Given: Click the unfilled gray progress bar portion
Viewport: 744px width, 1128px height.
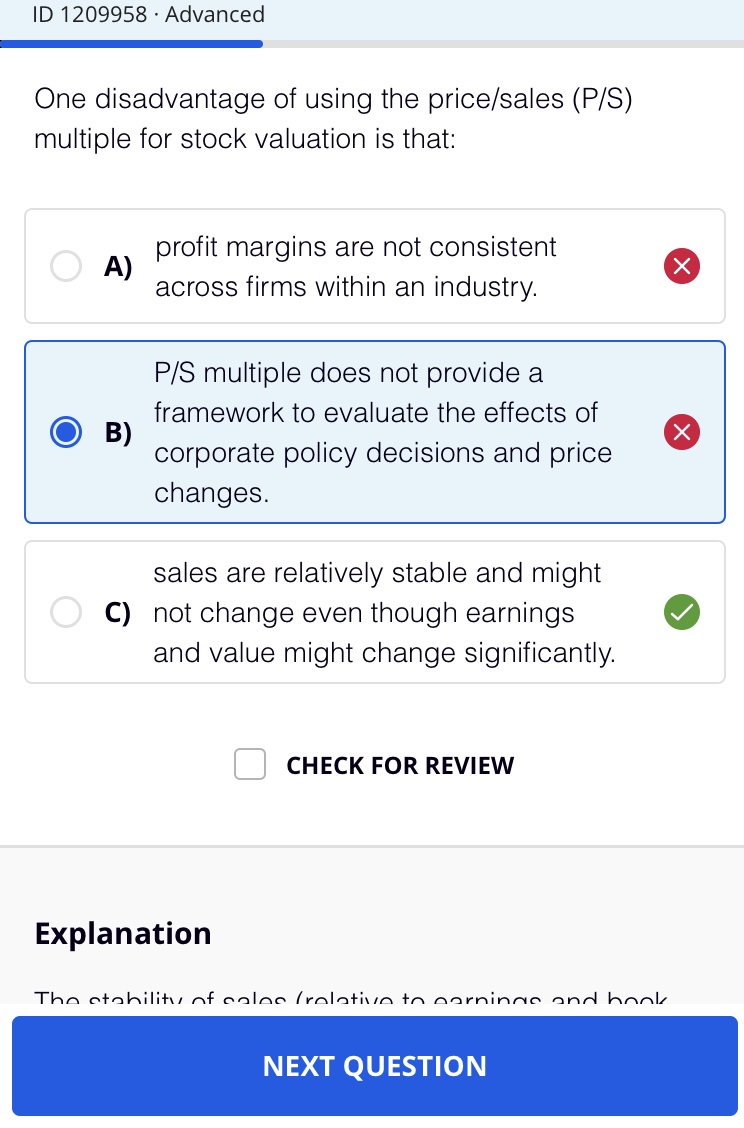Looking at the screenshot, I should click(503, 44).
